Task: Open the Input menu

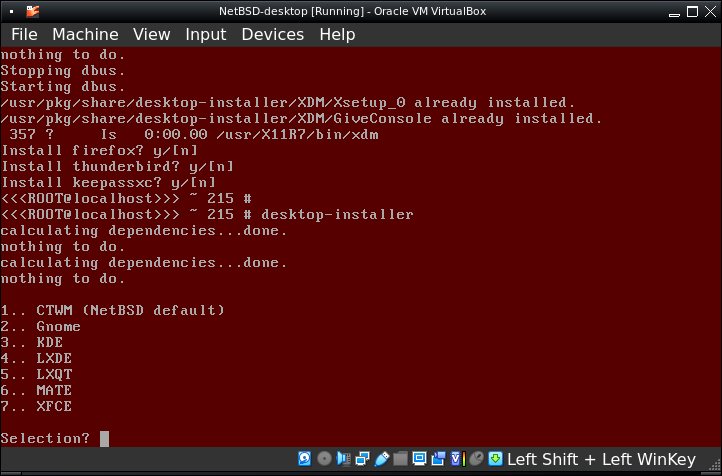Action: point(205,34)
